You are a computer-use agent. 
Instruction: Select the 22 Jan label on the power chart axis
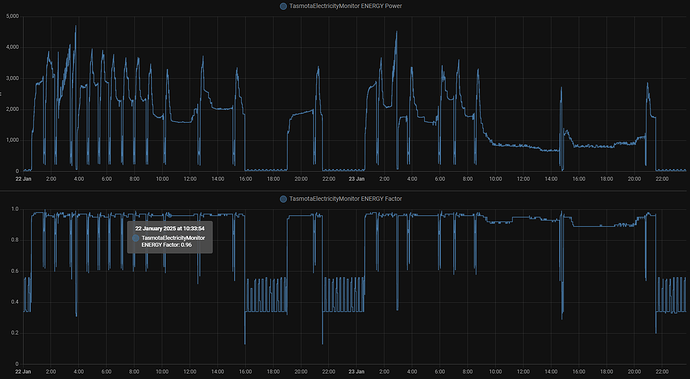point(23,179)
